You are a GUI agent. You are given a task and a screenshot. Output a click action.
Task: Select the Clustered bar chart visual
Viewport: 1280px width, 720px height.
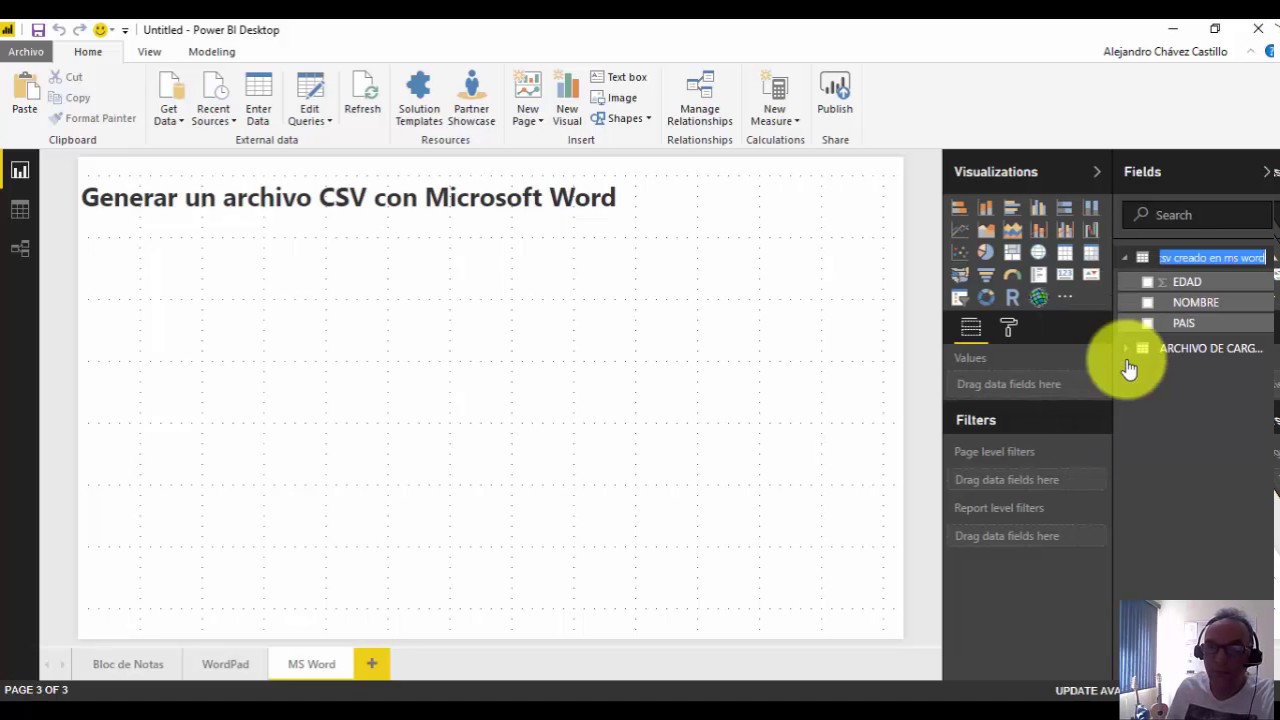click(1012, 208)
